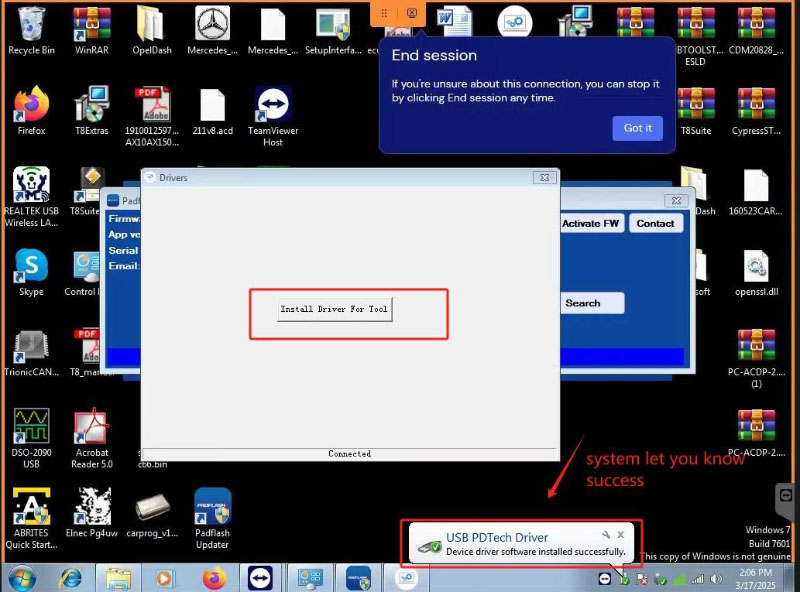Open Internet Explorer from the taskbar
This screenshot has width=800, height=592.
point(71,578)
